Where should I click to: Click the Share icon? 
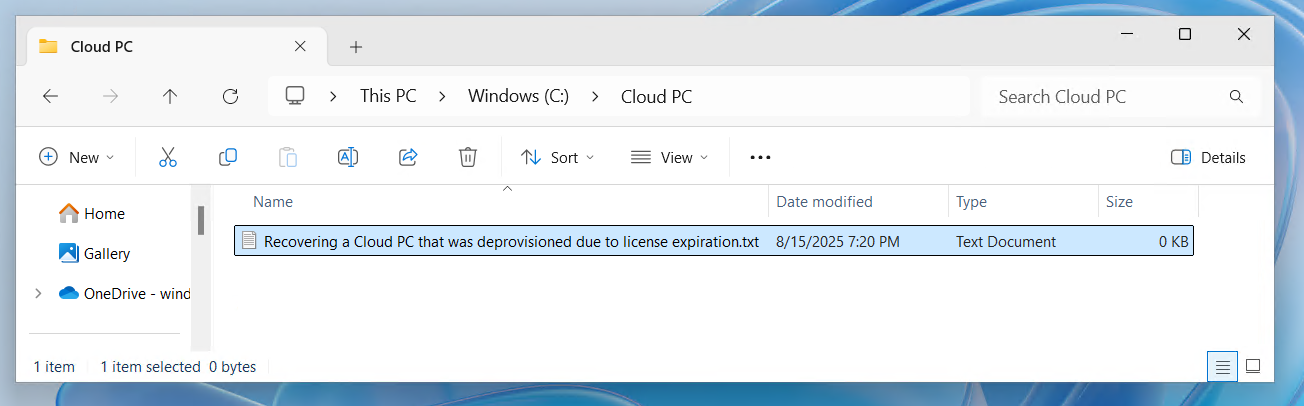(408, 157)
